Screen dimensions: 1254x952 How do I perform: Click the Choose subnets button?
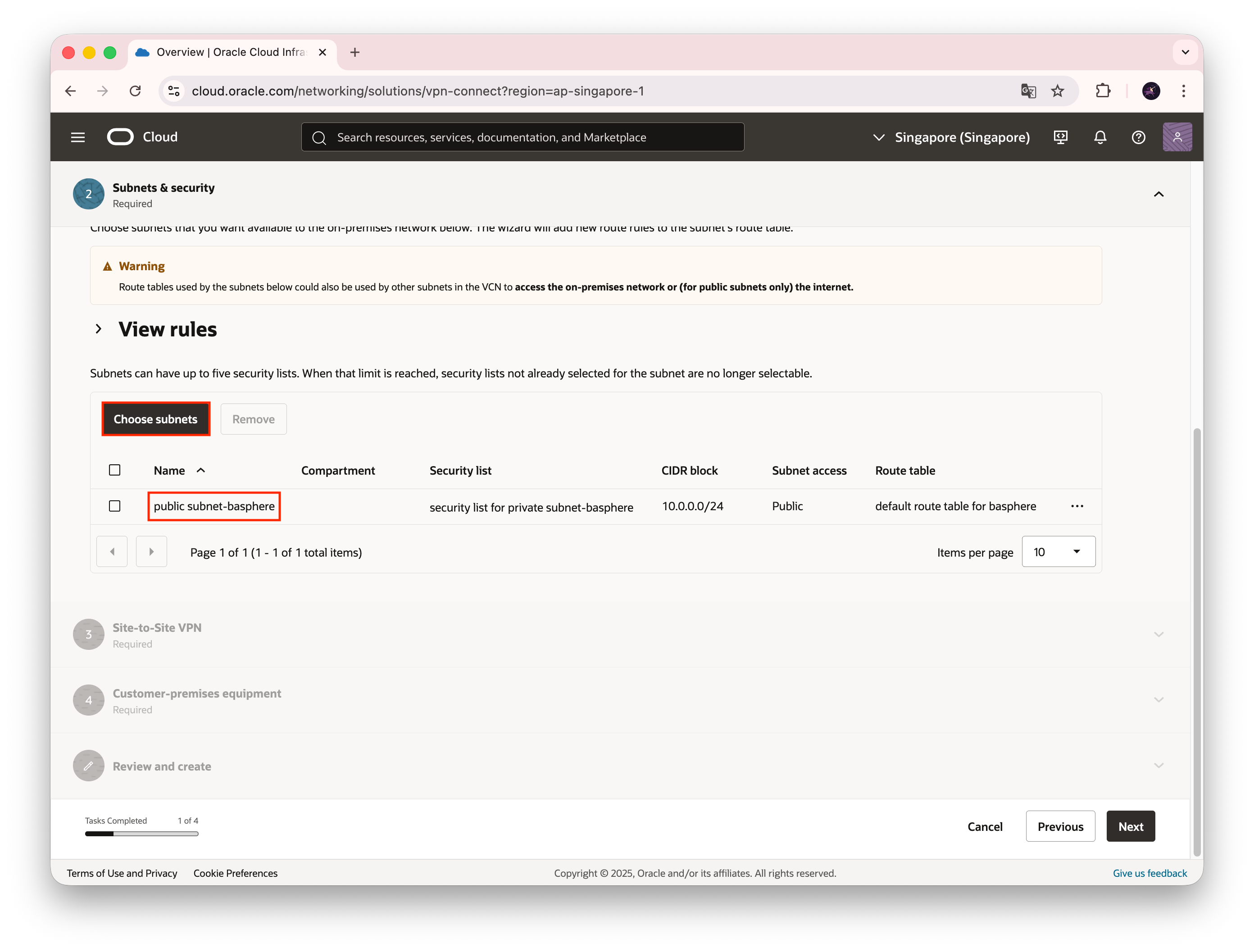[155, 419]
